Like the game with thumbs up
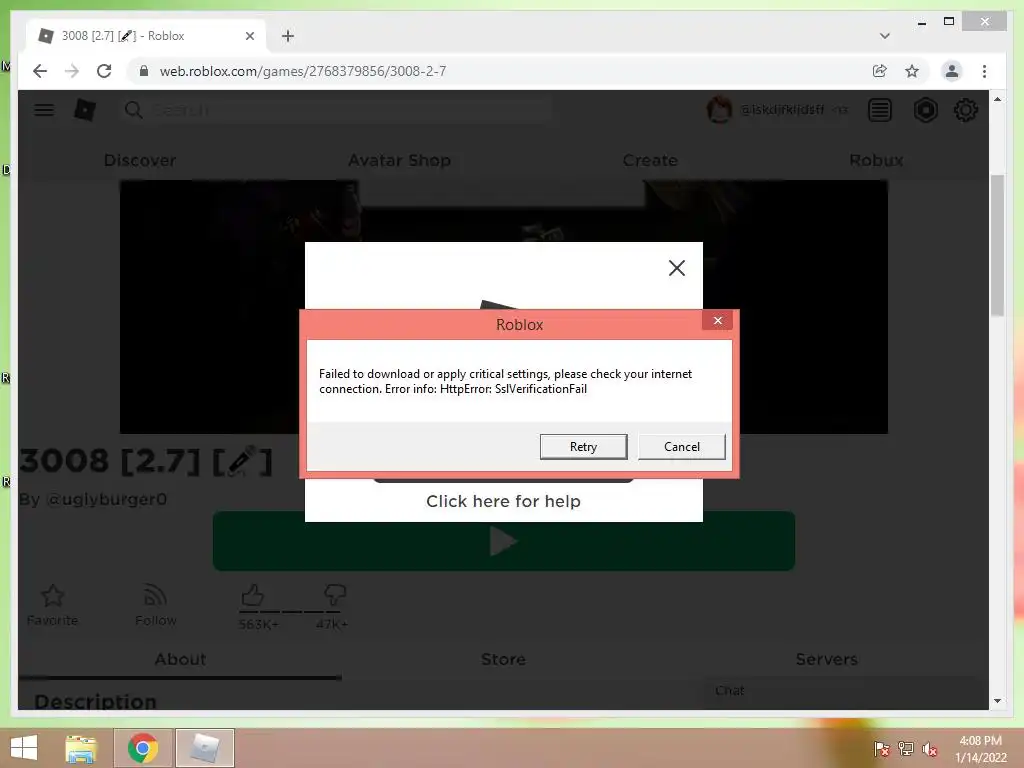This screenshot has height=768, width=1024. click(x=253, y=596)
